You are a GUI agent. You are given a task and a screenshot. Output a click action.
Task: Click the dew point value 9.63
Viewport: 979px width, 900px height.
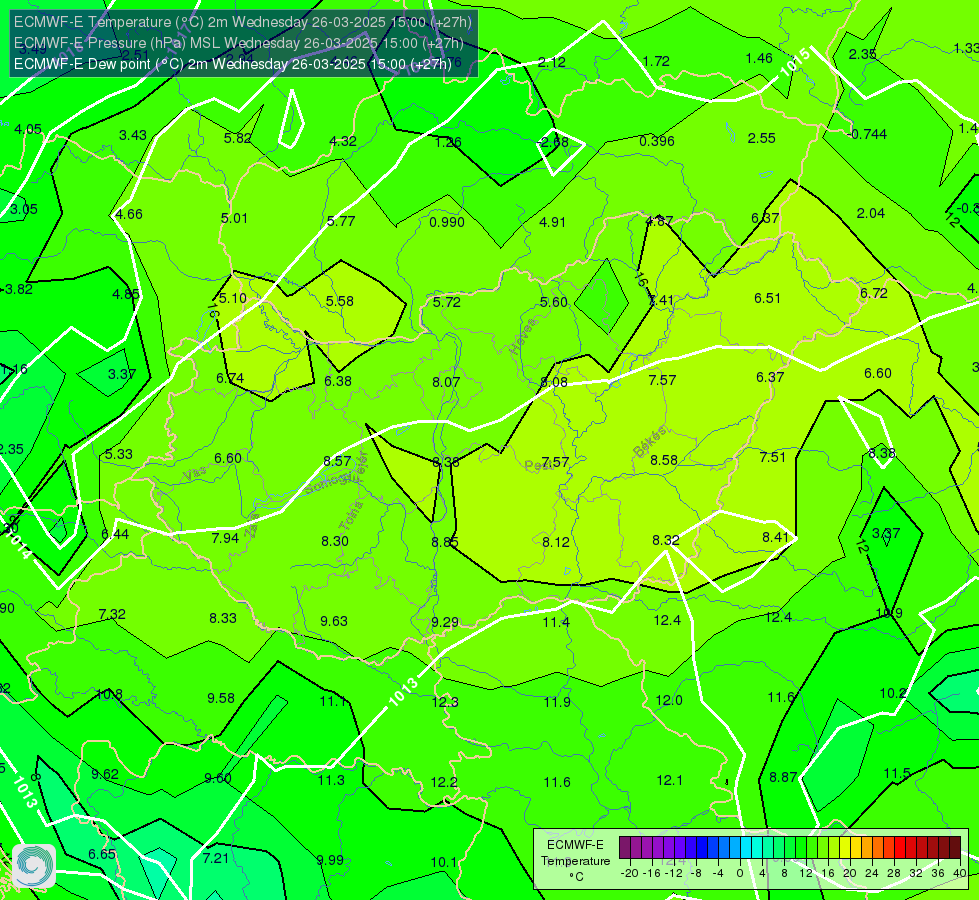(334, 621)
